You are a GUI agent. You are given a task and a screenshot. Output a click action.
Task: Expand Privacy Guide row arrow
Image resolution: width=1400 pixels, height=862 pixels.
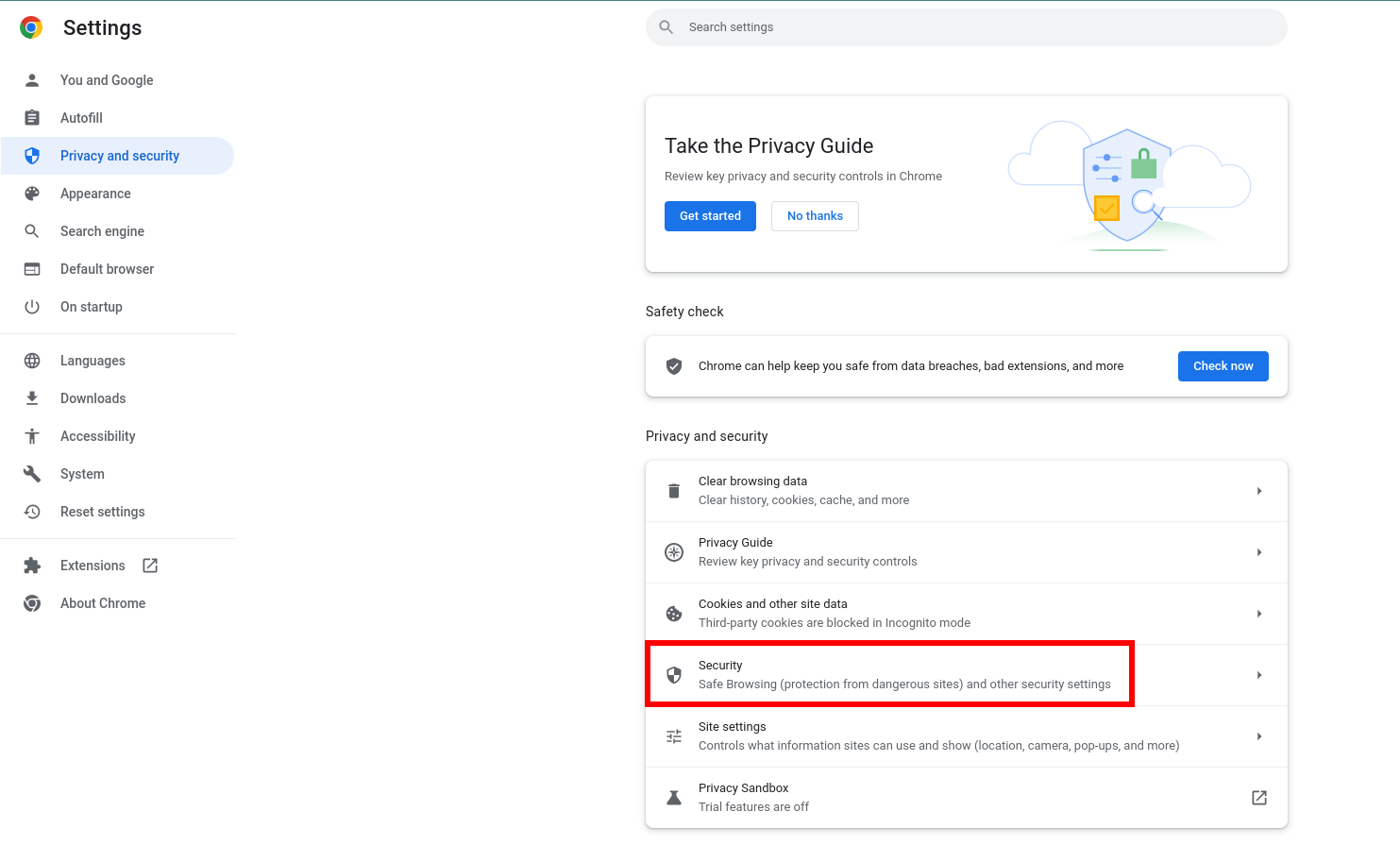coord(1259,552)
